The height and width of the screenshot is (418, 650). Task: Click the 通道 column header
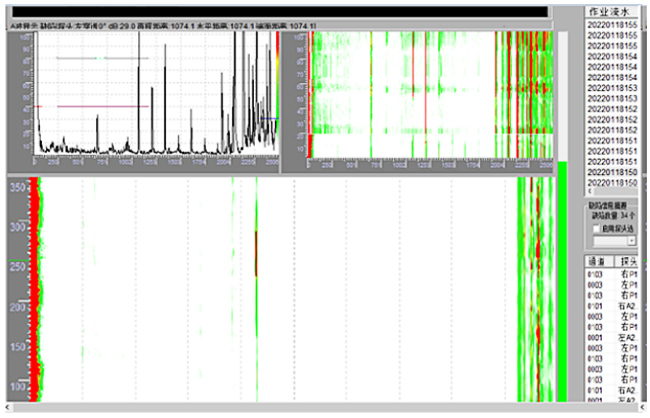click(x=596, y=260)
